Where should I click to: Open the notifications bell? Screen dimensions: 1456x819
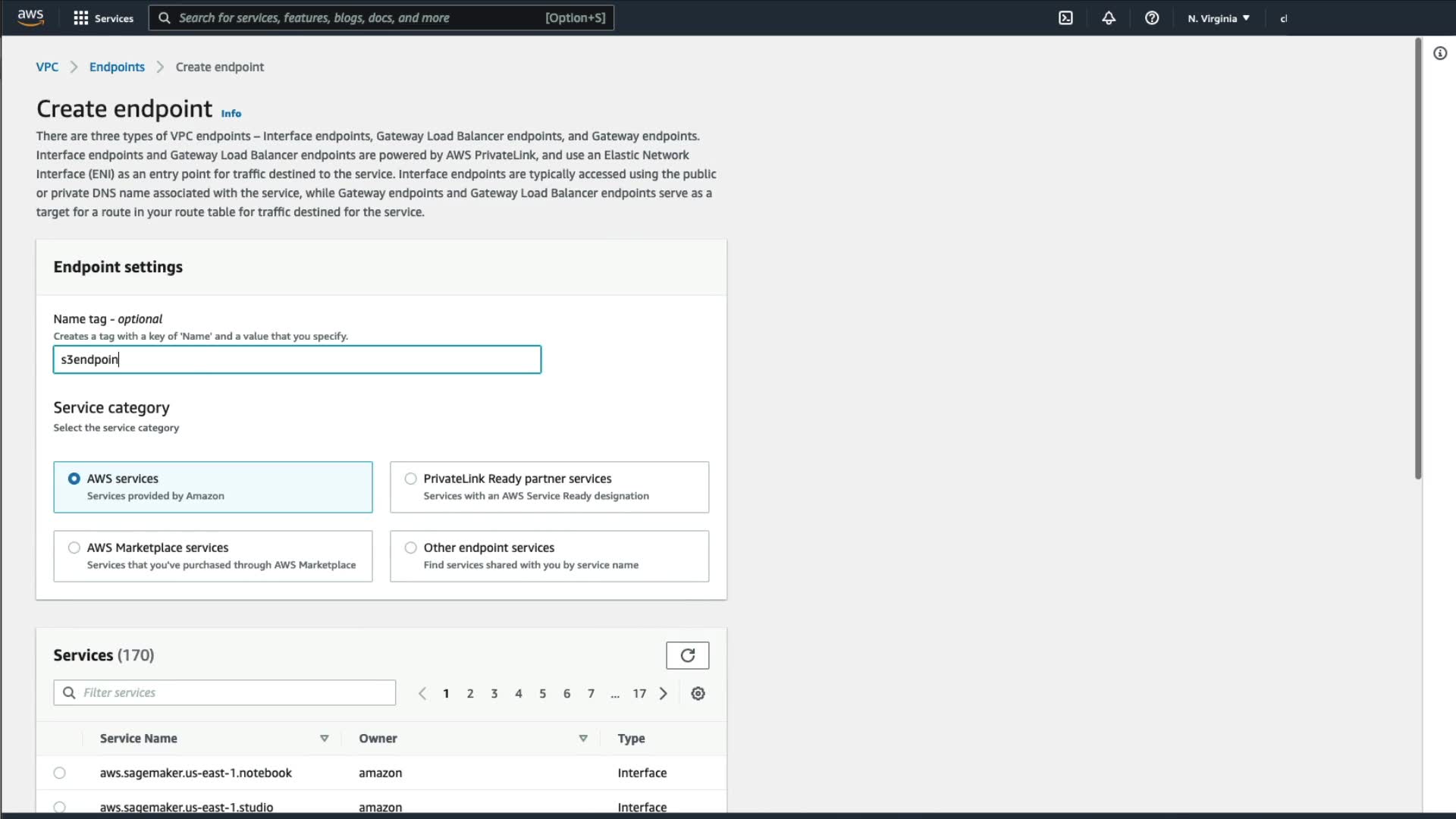pos(1109,18)
